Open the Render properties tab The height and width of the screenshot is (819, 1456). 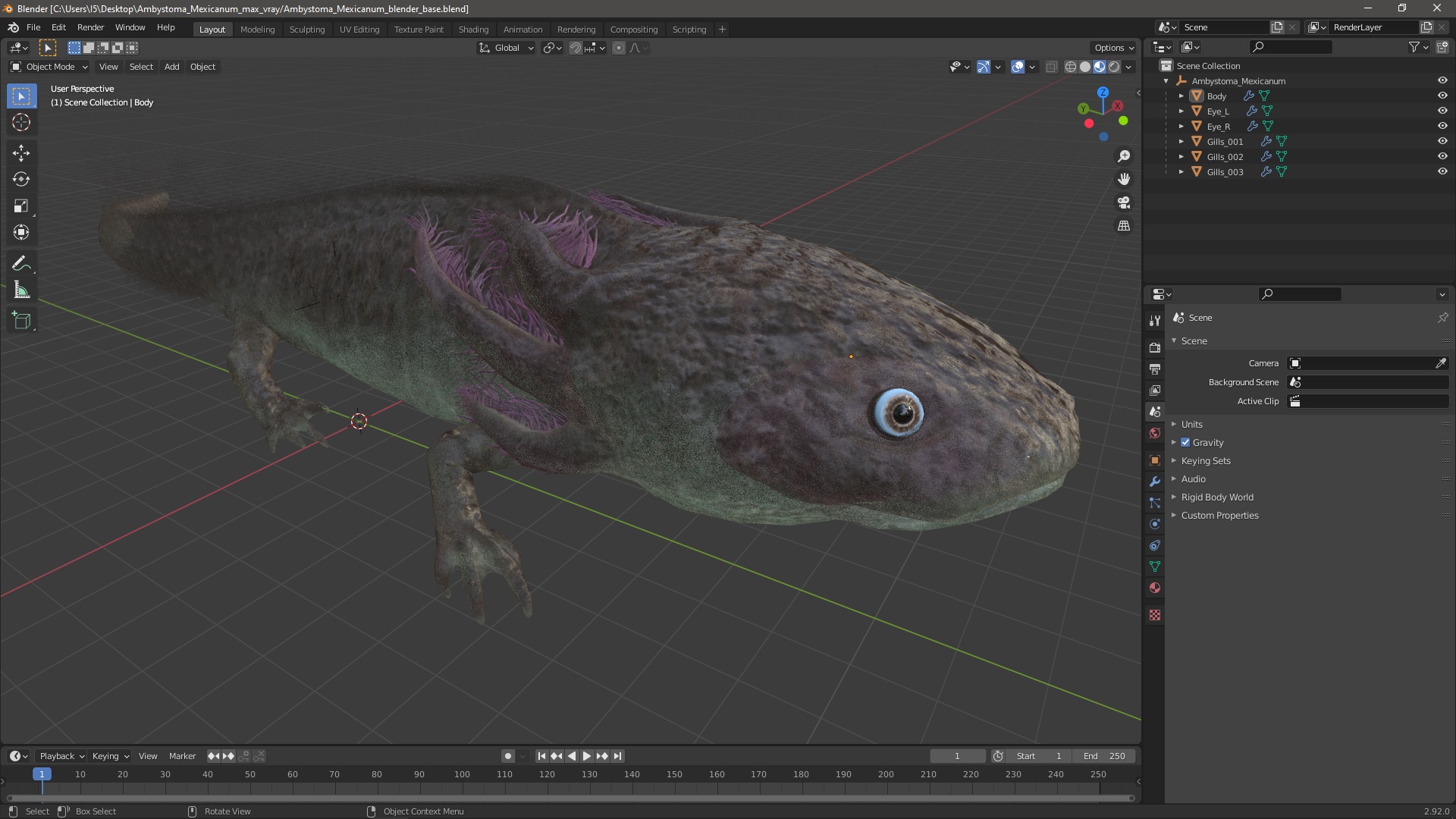1154,348
